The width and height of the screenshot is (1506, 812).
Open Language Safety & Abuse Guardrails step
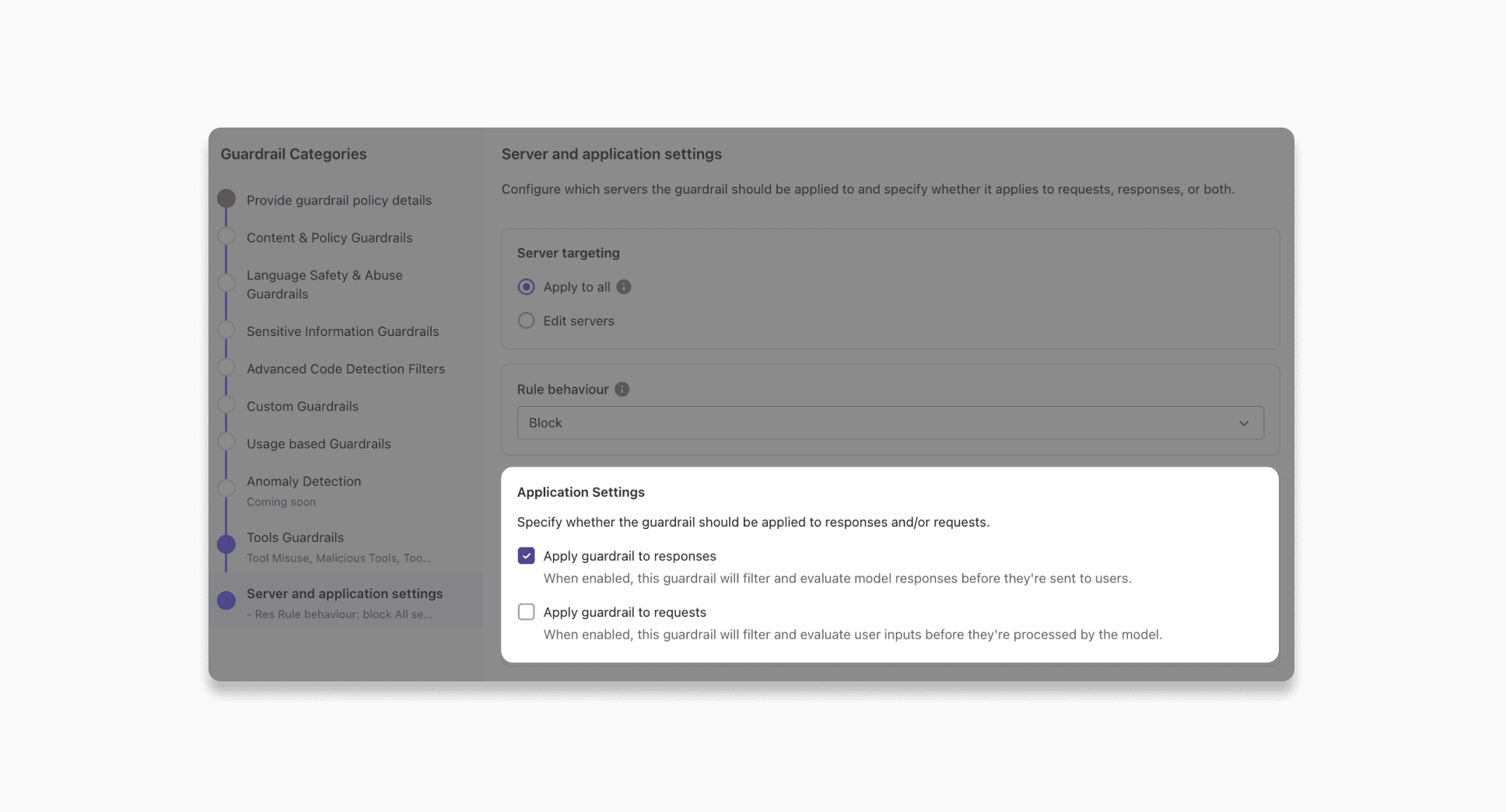(324, 285)
